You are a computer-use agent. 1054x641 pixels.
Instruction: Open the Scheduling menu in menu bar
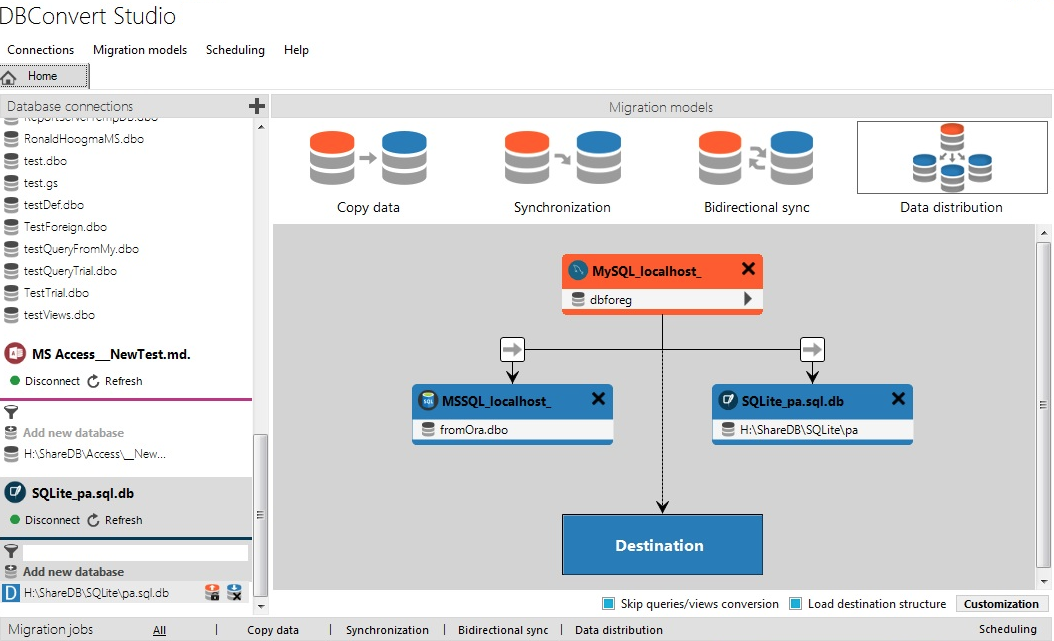click(235, 50)
